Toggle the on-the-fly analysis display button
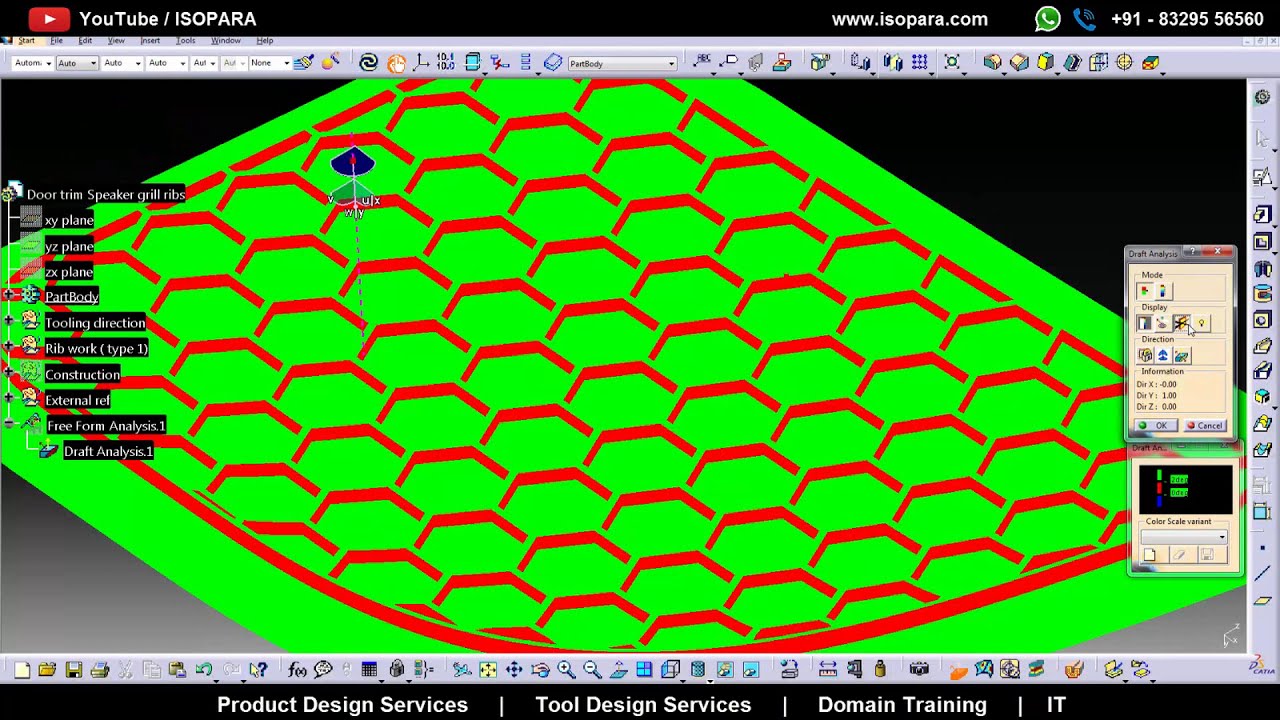1280x720 pixels. (1163, 323)
